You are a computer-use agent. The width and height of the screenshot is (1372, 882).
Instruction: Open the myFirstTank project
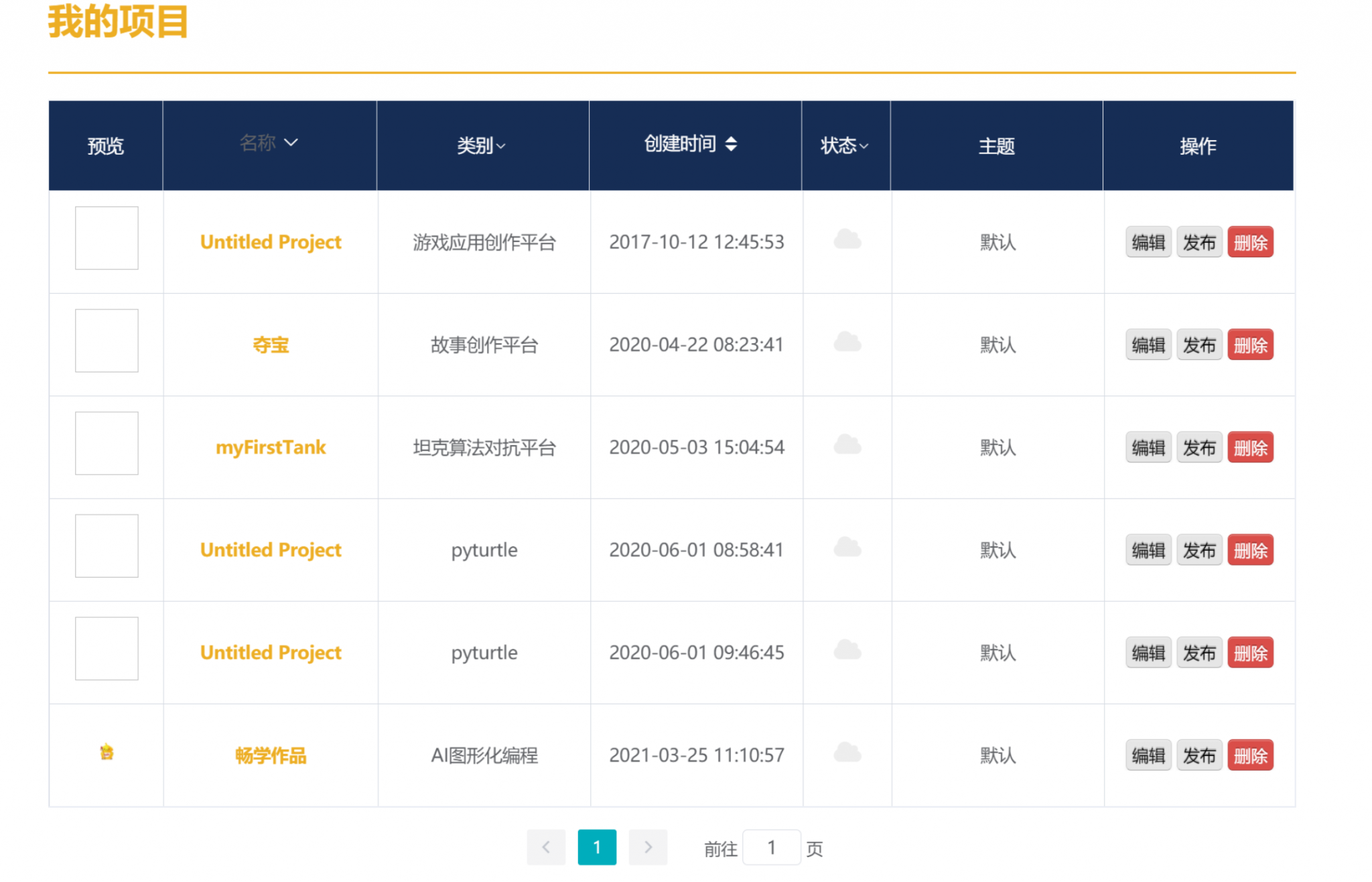point(271,447)
